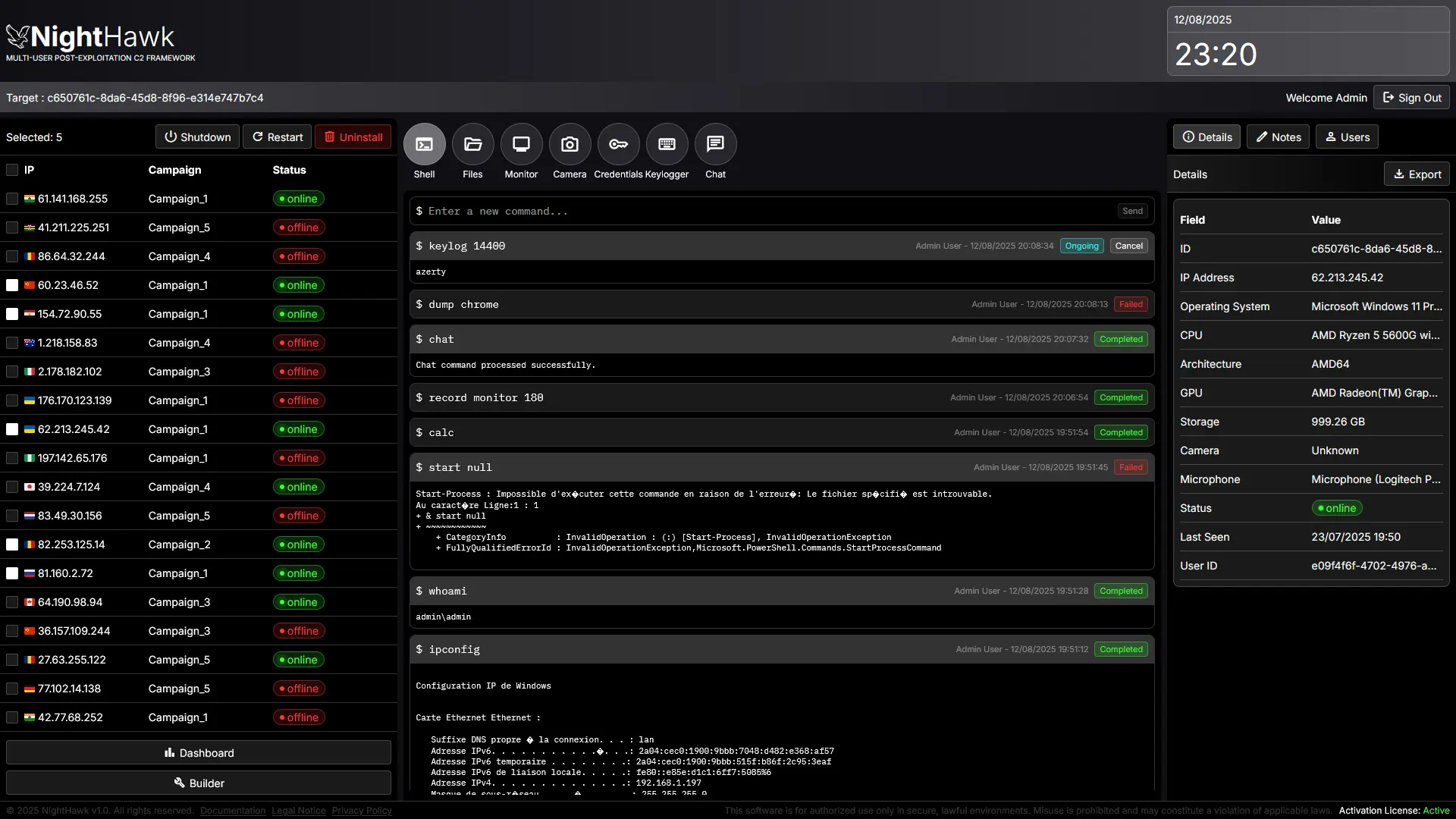Click the NightHawk logo
1456x819 pixels.
click(x=91, y=37)
